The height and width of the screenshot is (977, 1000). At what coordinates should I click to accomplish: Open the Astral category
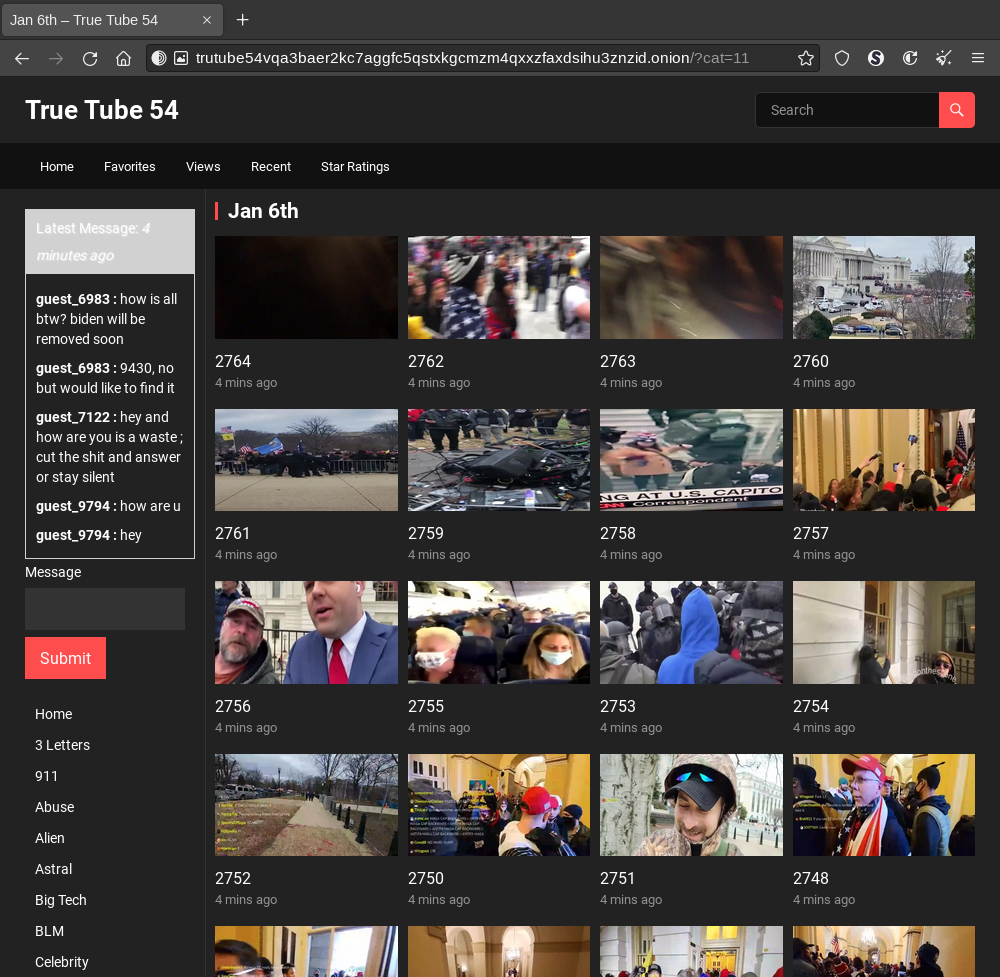54,869
